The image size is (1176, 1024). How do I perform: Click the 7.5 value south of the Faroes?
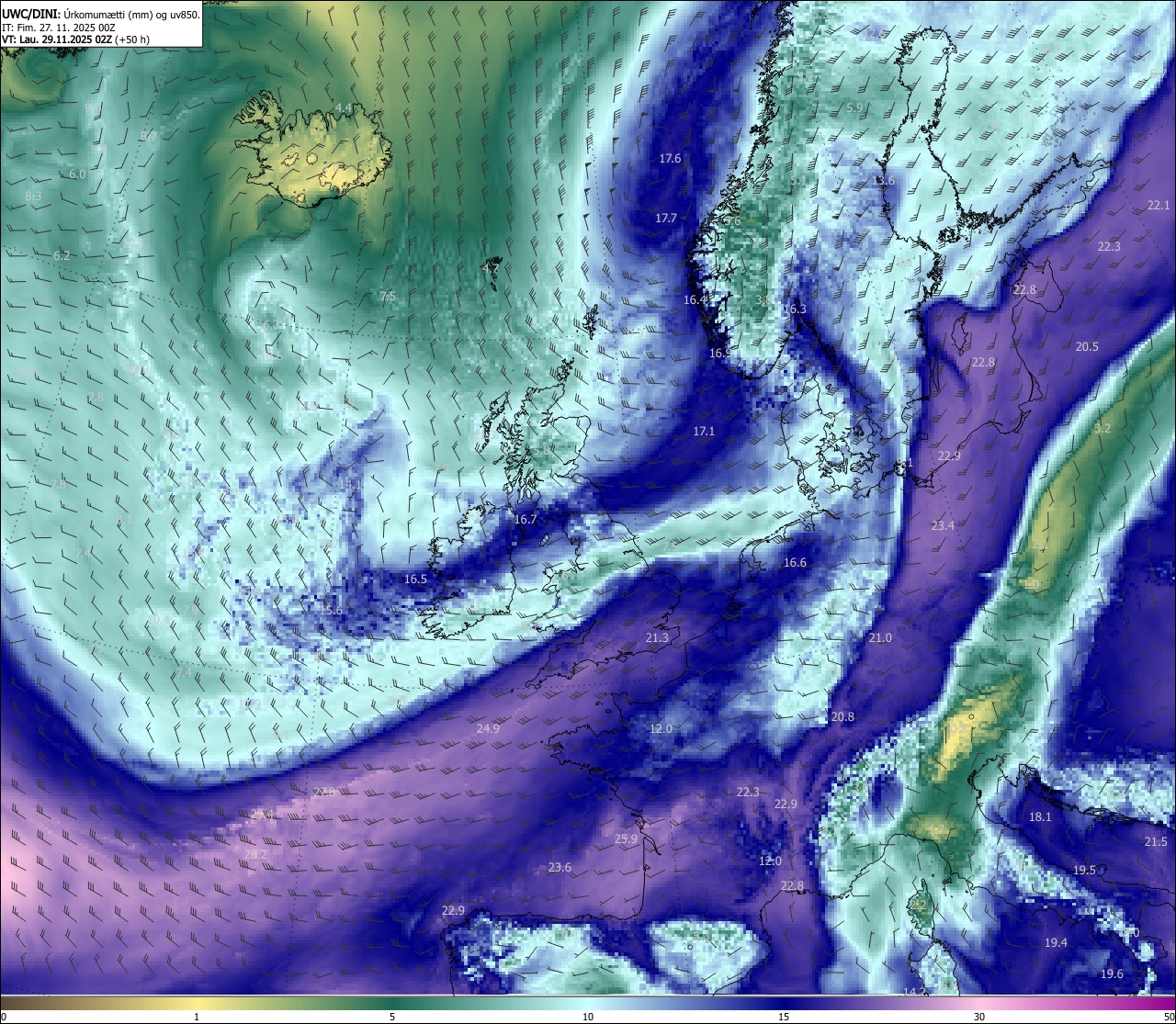(x=387, y=296)
